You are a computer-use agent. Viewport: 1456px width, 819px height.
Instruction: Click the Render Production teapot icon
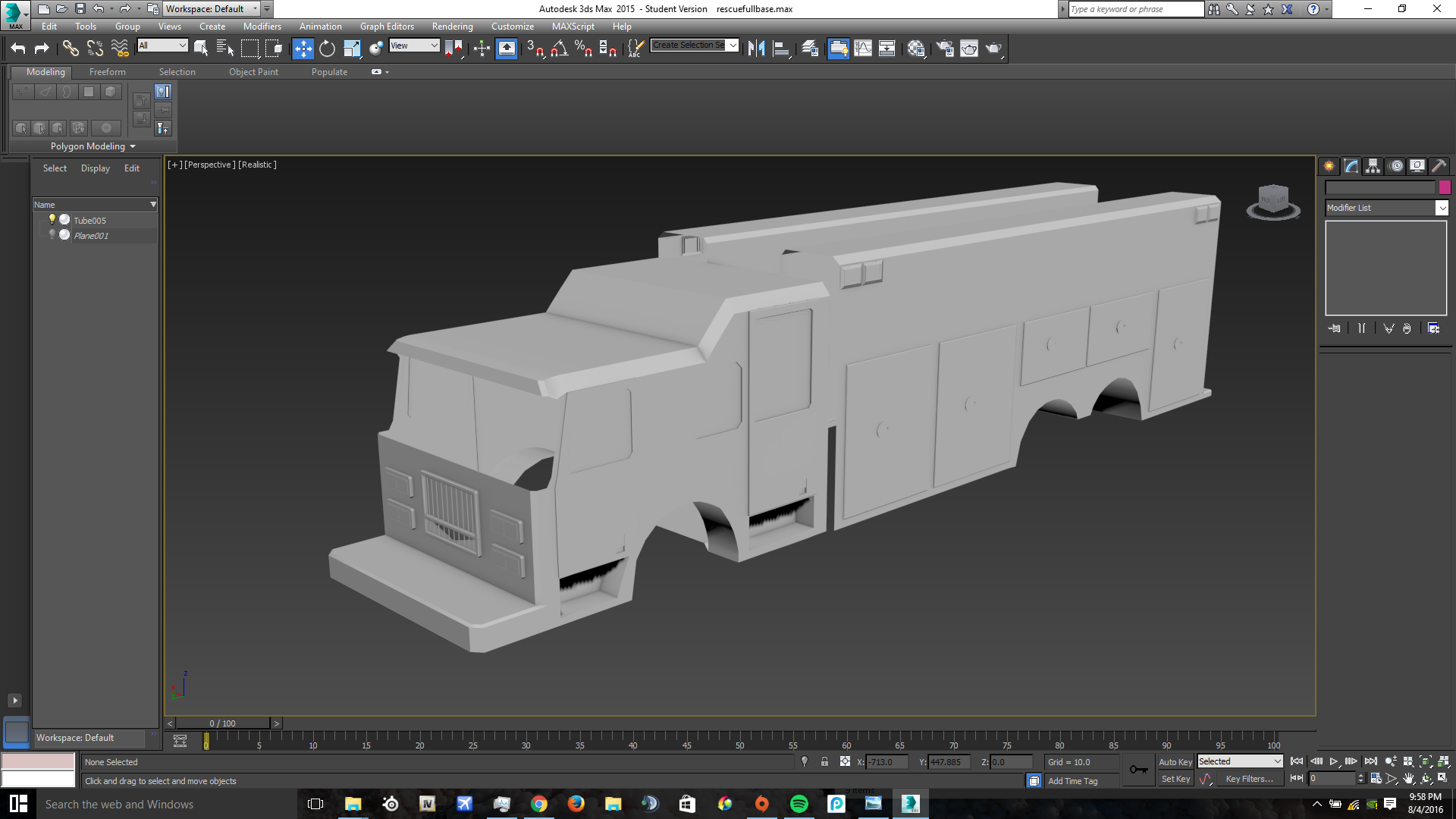click(x=993, y=49)
